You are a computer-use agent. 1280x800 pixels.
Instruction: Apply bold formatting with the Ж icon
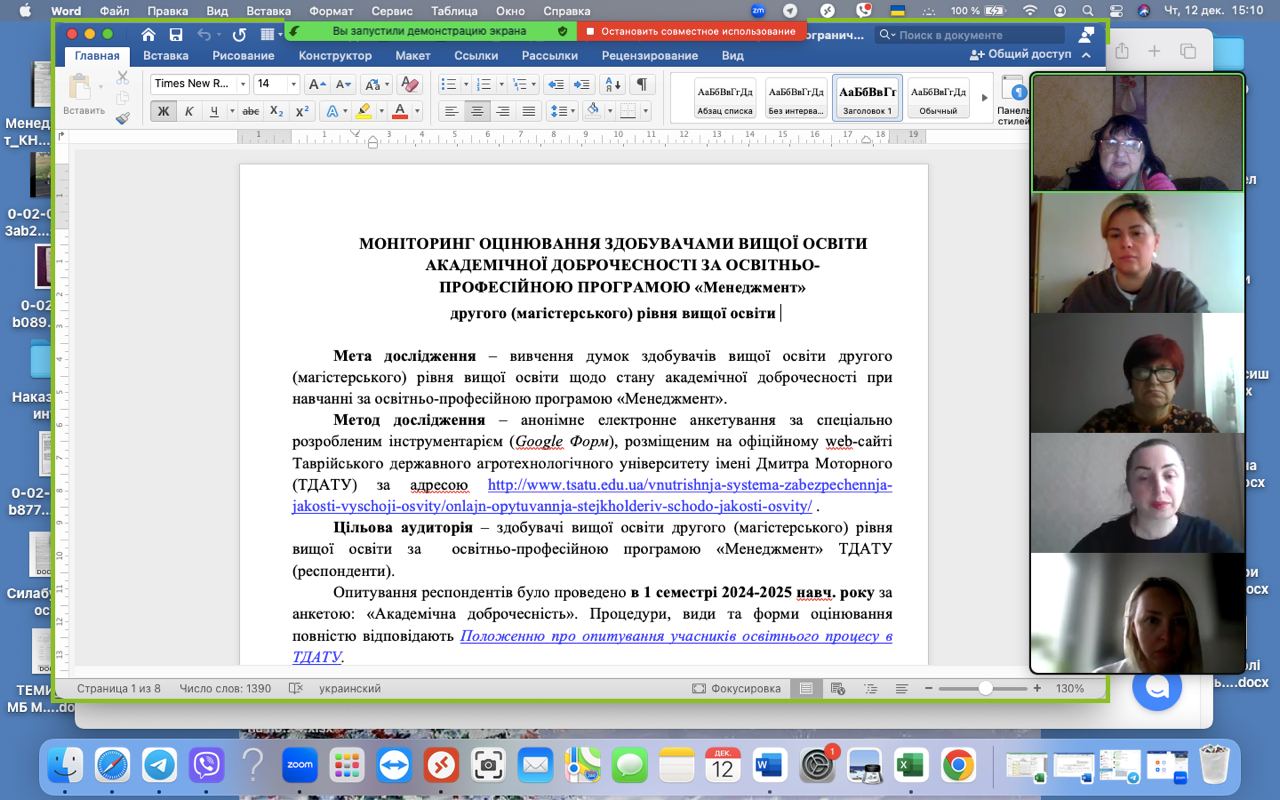163,110
